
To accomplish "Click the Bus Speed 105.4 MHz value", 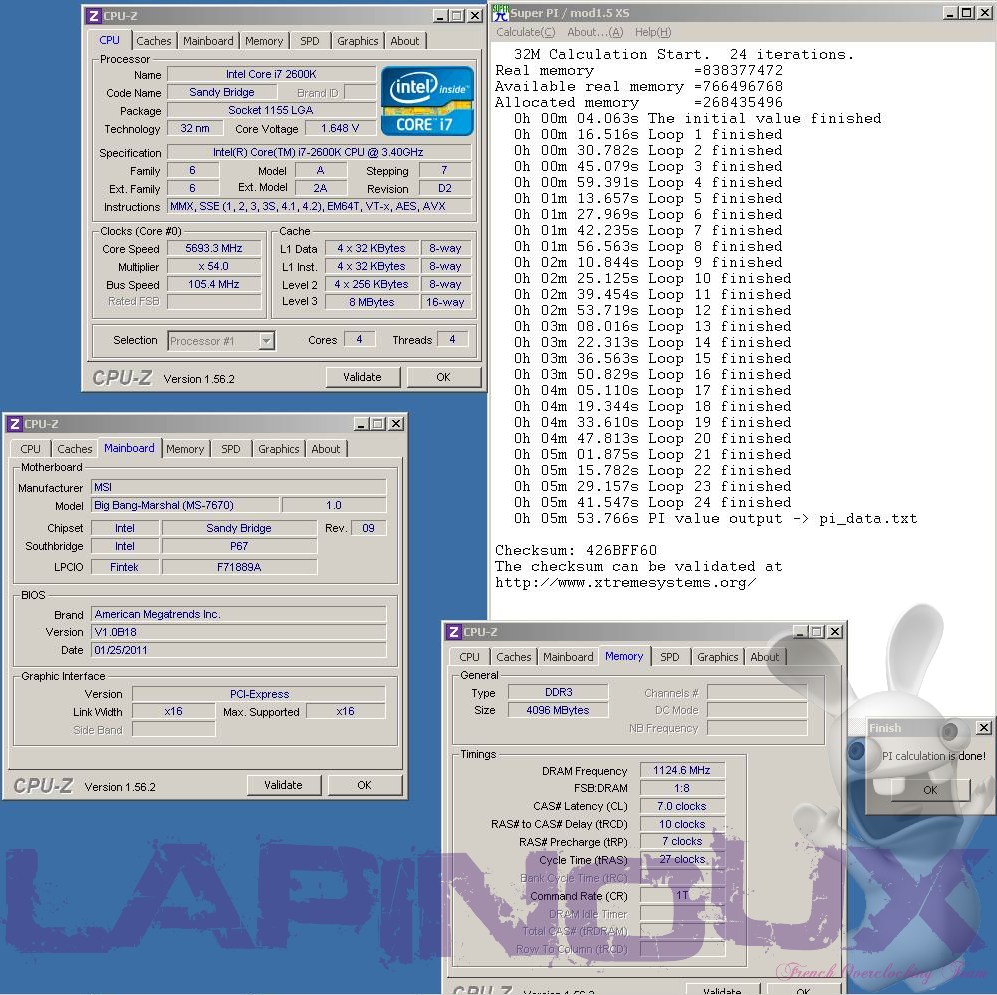I will [x=214, y=284].
